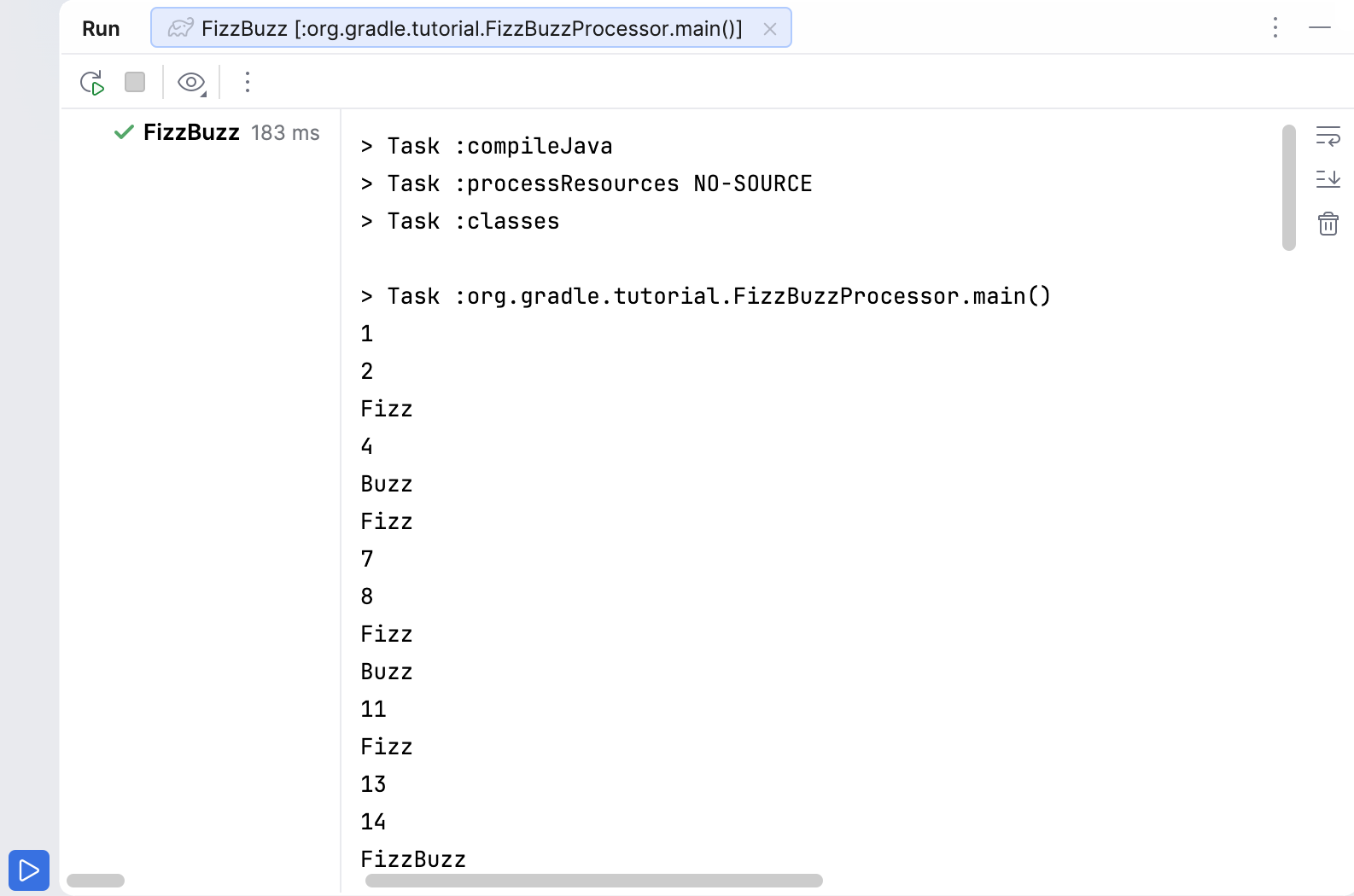
Task: Select the FizzBuzz run tab
Action: [x=471, y=28]
